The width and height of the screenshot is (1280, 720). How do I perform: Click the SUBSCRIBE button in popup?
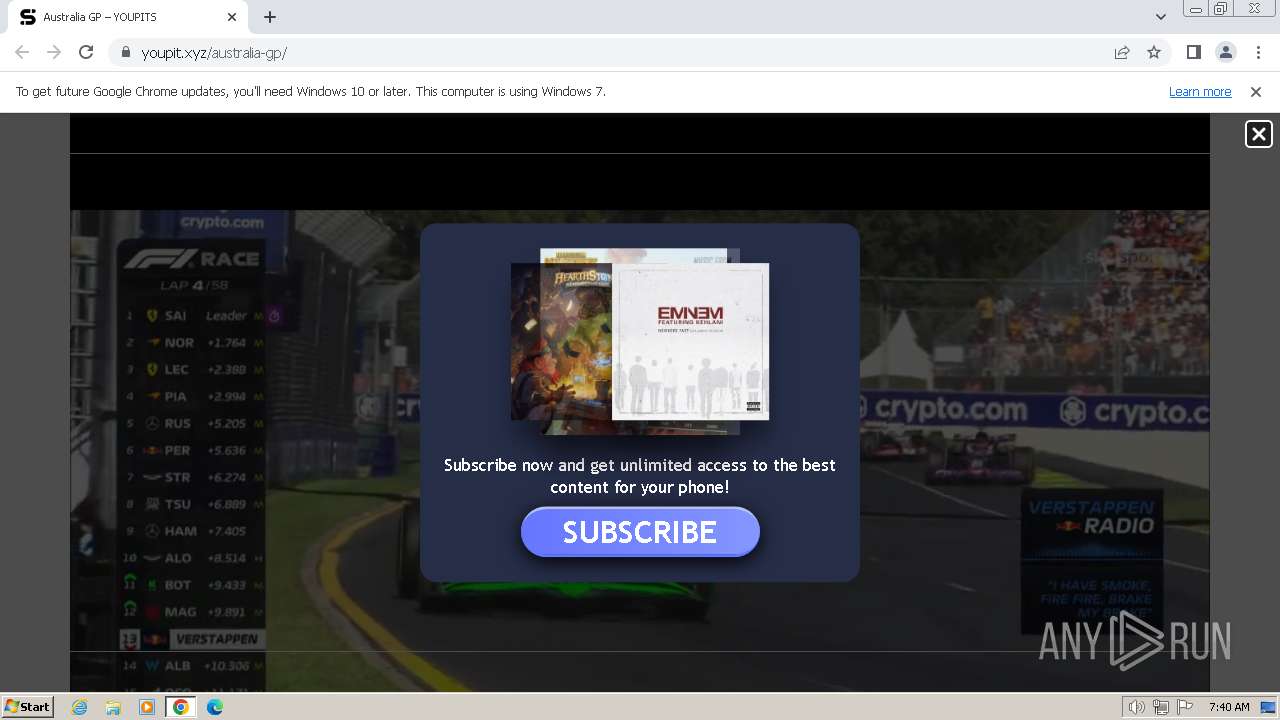(640, 532)
